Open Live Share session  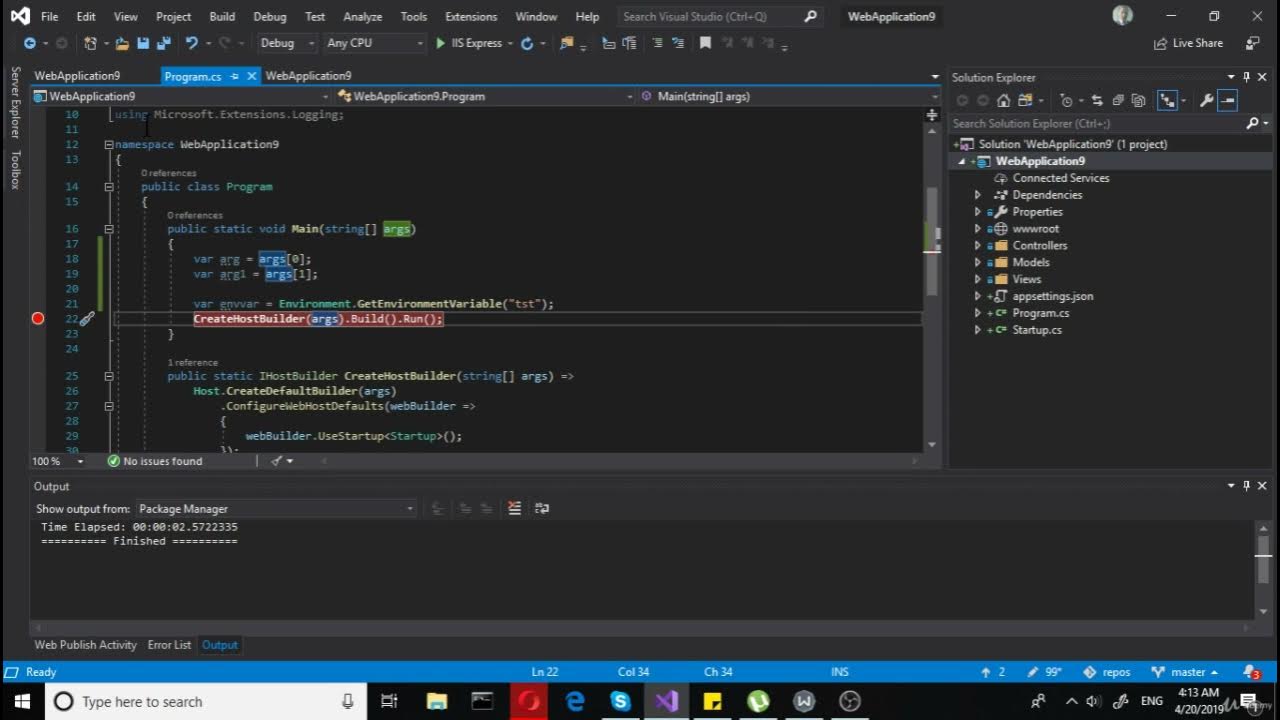pos(1188,43)
